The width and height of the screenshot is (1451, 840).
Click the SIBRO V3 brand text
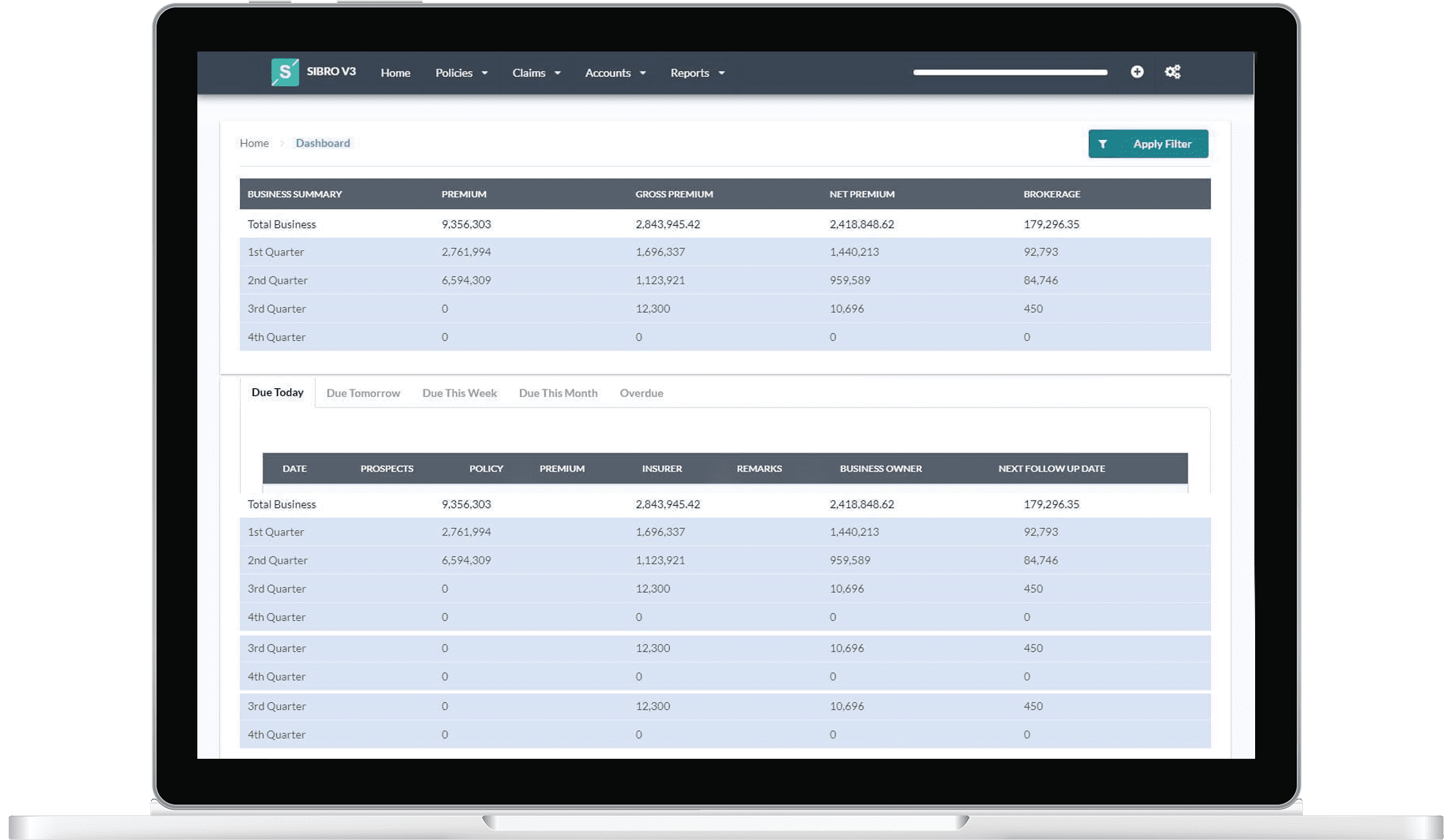pyautogui.click(x=331, y=71)
